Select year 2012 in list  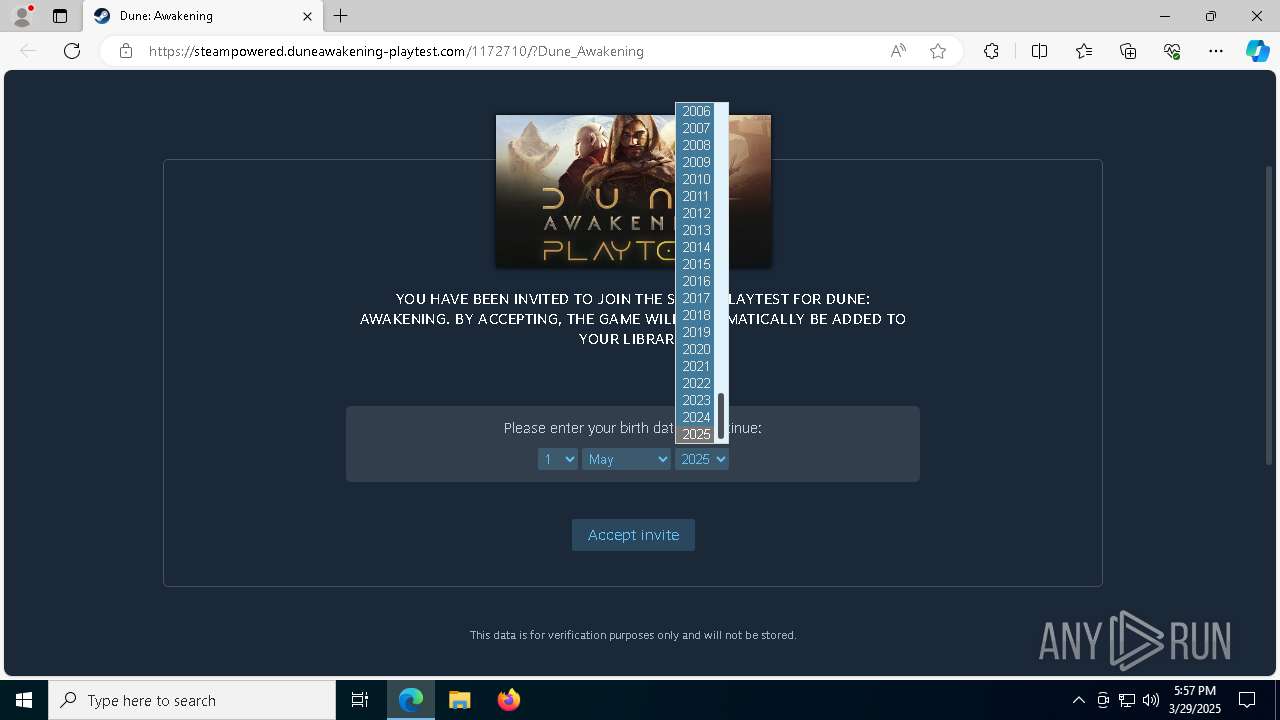coord(696,213)
